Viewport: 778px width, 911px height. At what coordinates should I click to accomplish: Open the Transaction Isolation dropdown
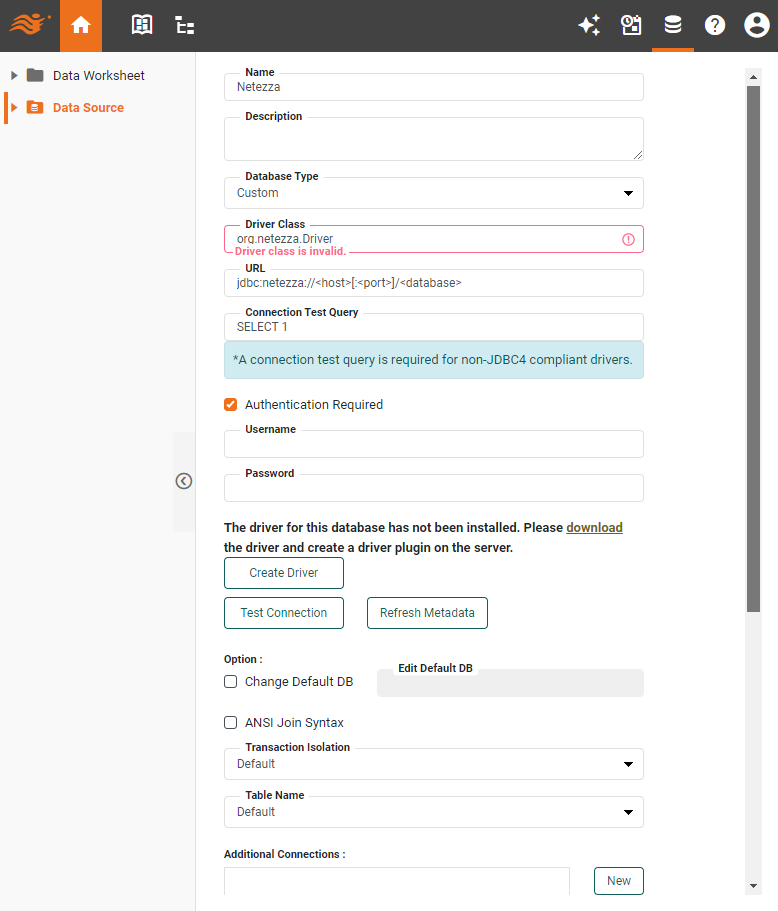pyautogui.click(x=628, y=763)
